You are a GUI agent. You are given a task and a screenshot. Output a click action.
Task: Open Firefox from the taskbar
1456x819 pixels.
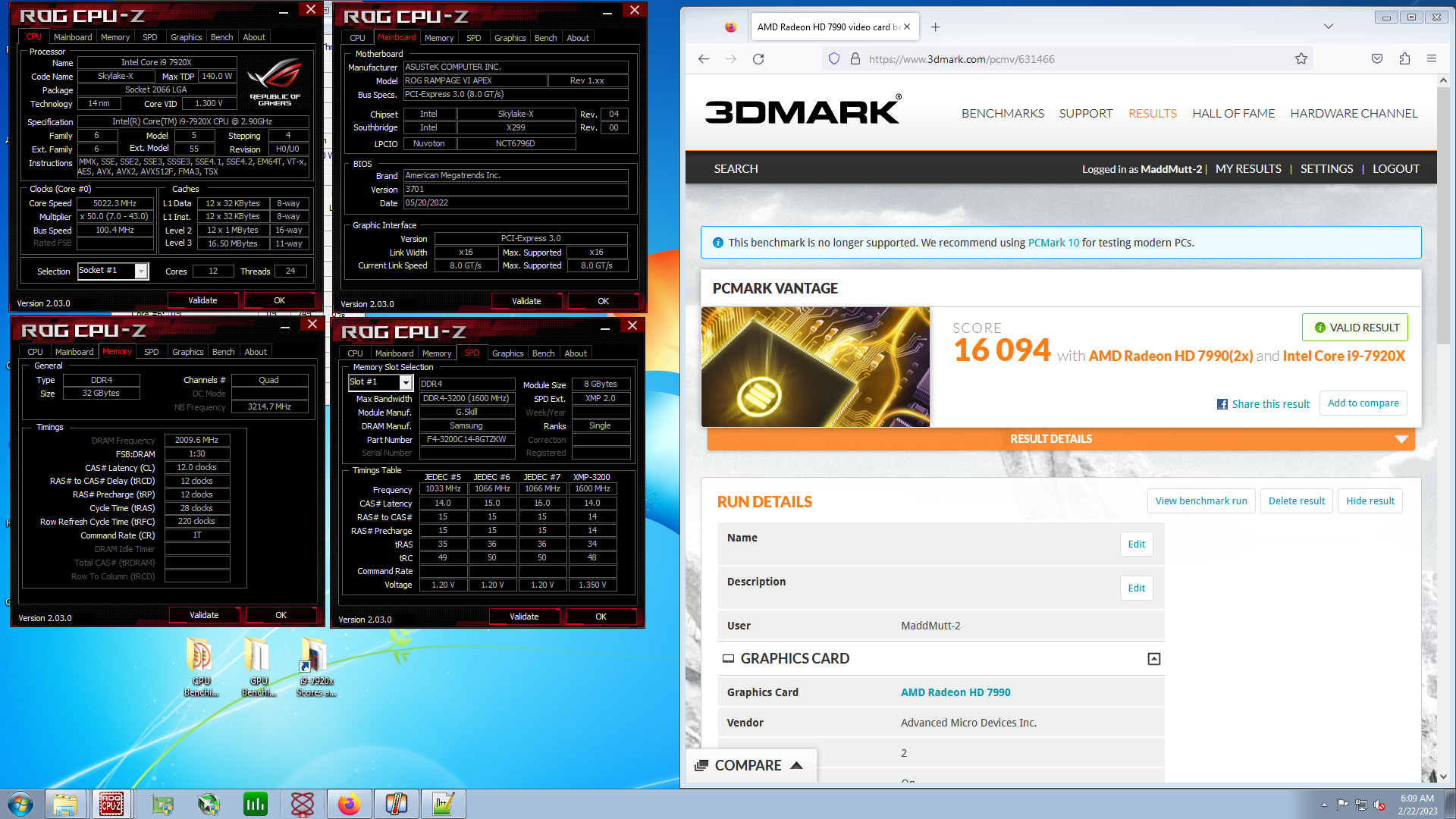[x=349, y=804]
